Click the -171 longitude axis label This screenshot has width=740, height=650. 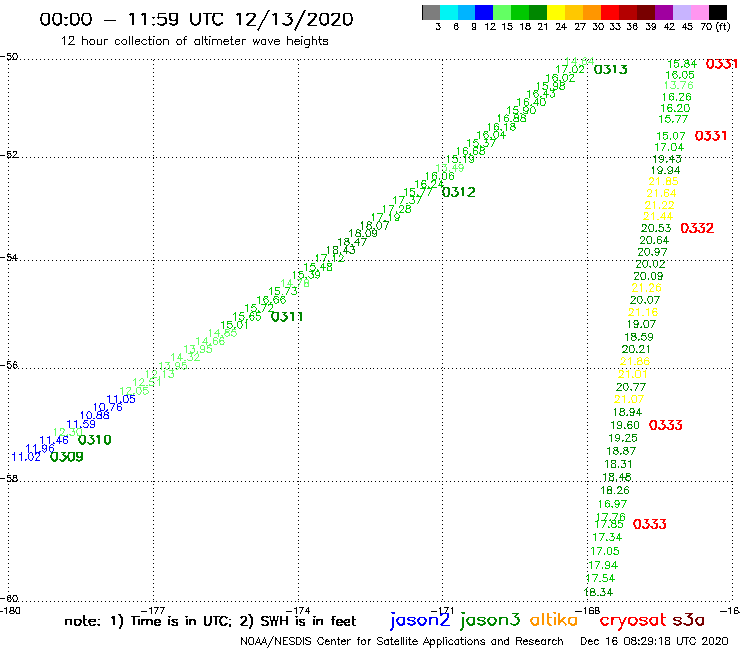443,611
